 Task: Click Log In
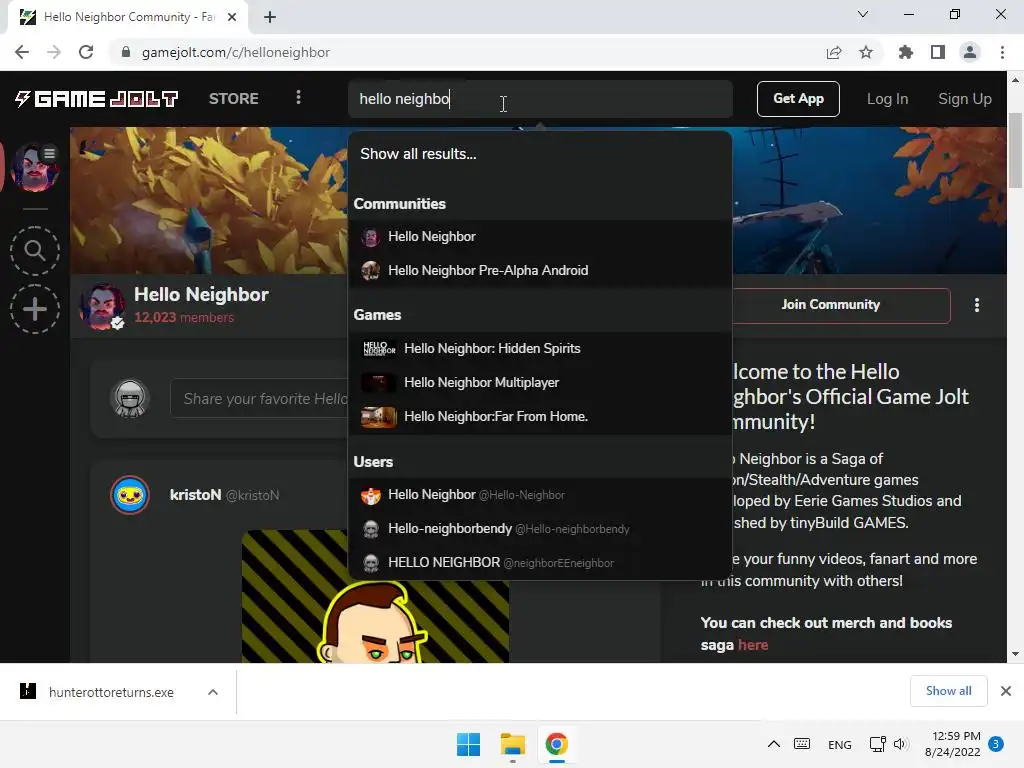tap(887, 99)
